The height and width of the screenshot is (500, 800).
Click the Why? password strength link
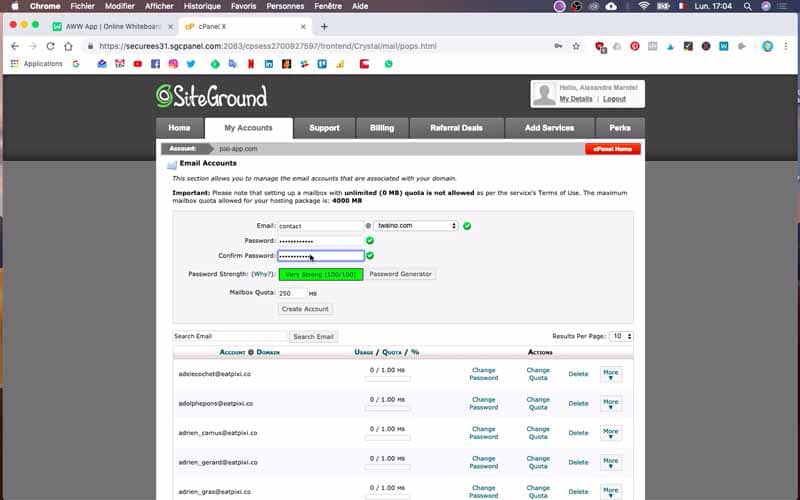[263, 274]
